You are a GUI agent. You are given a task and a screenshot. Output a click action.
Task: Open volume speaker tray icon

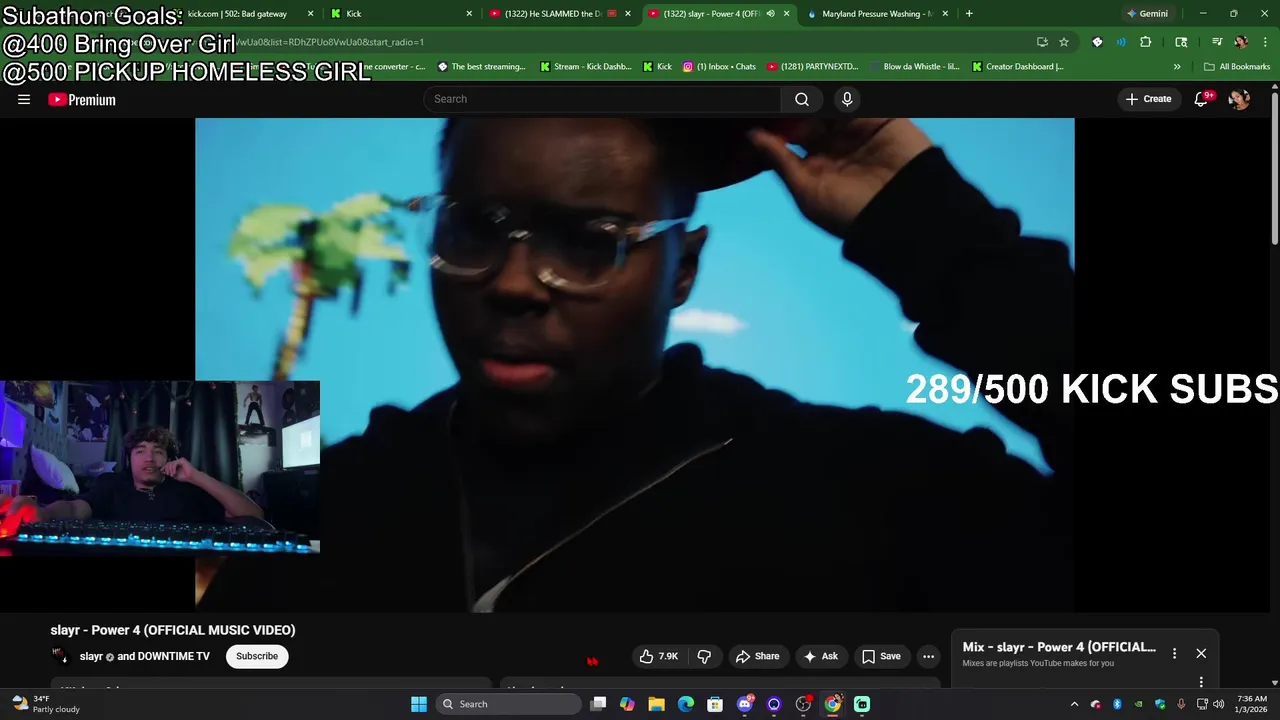pos(1218,704)
